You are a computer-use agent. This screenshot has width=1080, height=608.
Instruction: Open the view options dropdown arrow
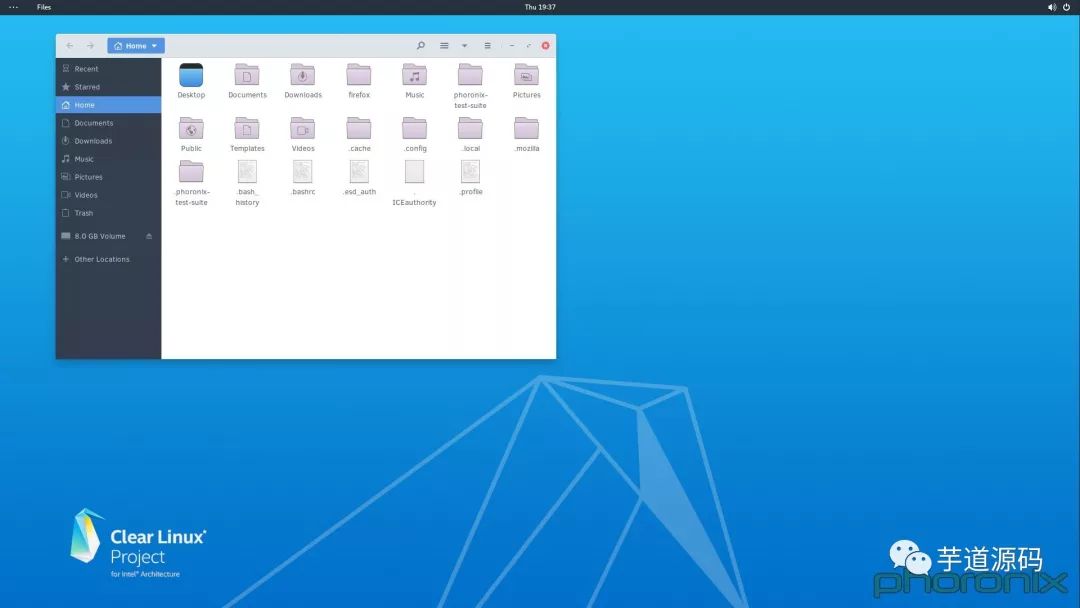coord(463,45)
